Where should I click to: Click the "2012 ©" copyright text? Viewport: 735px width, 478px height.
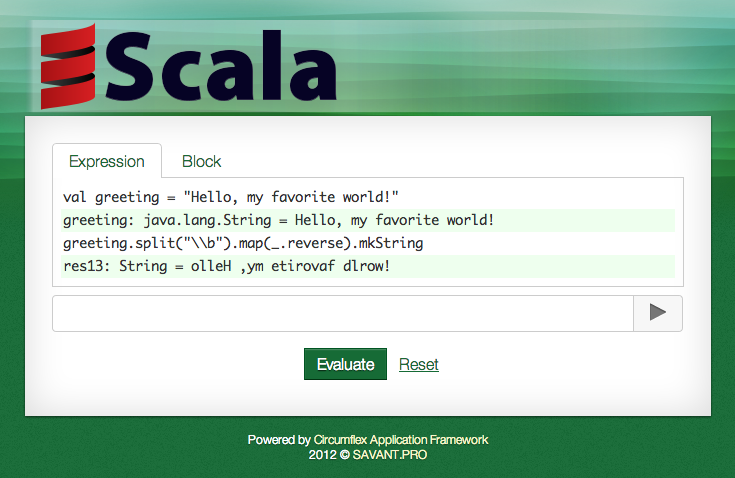[x=329, y=454]
